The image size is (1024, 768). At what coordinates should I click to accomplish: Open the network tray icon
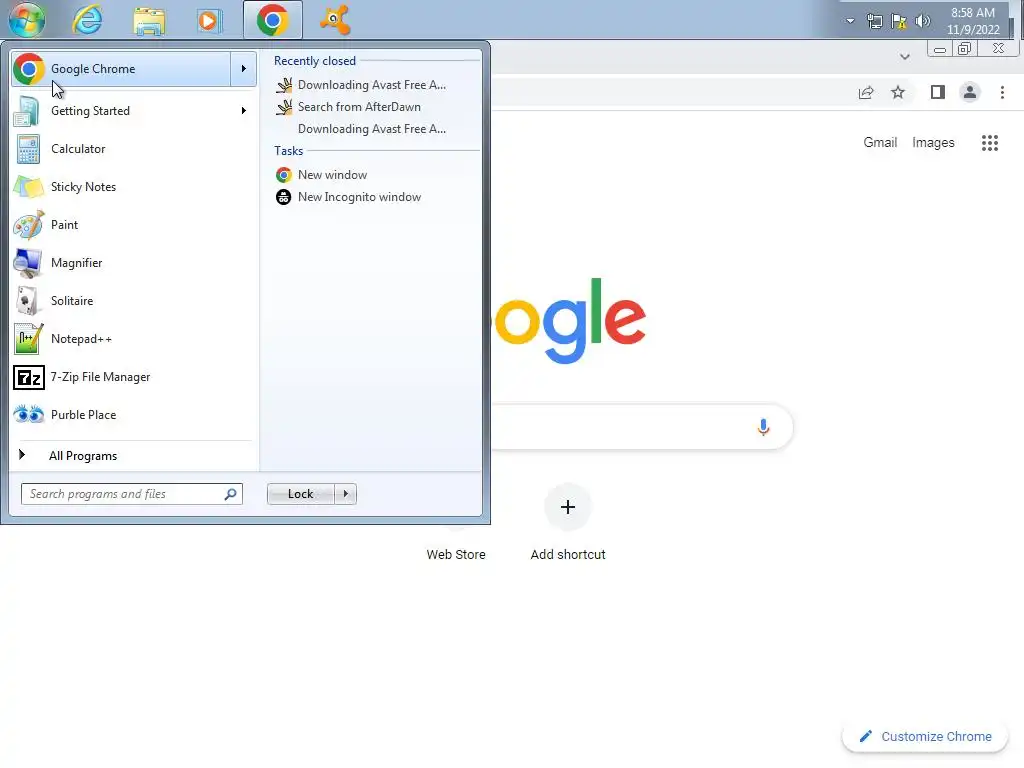click(874, 22)
